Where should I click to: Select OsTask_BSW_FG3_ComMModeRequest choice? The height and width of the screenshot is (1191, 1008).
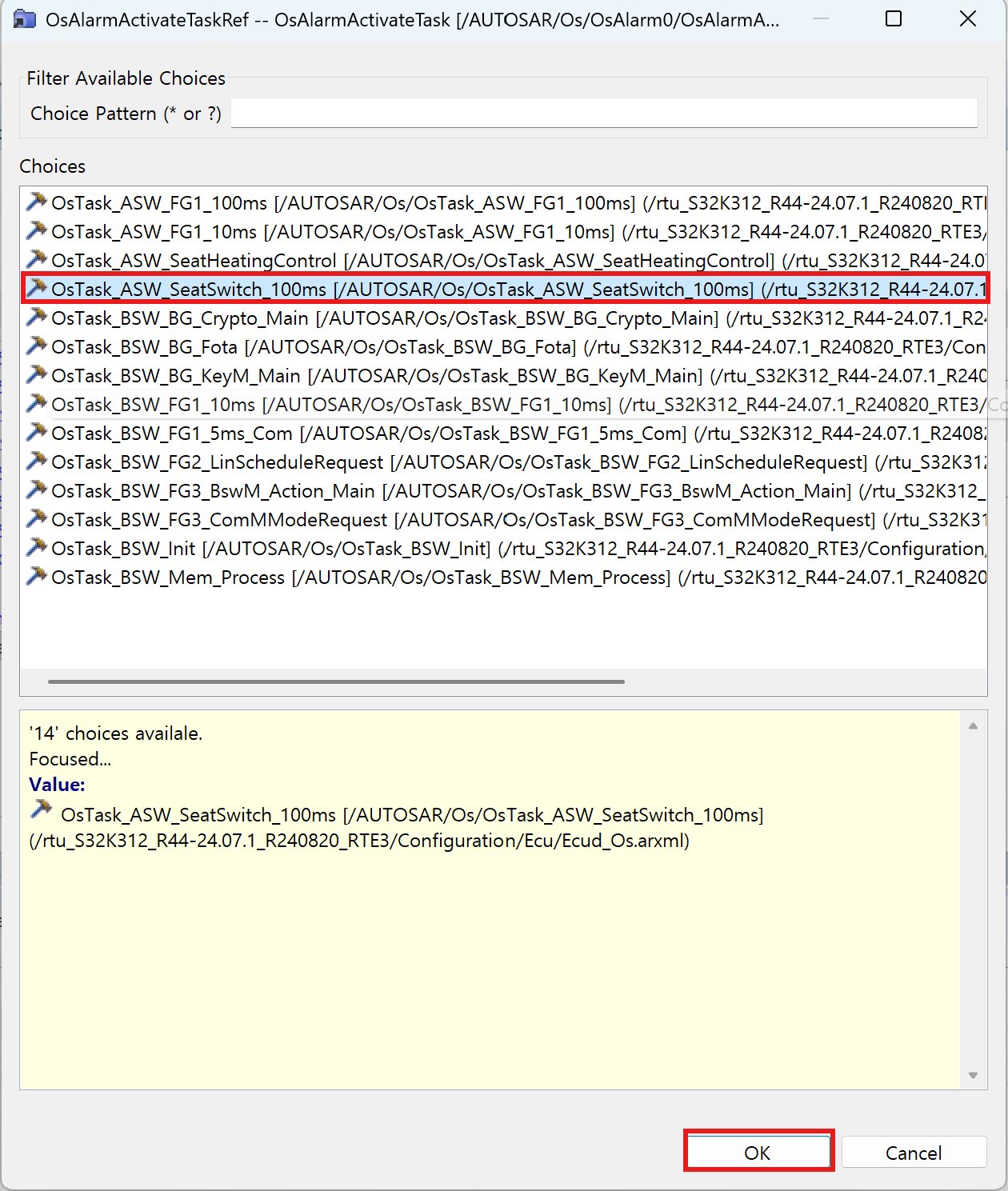[x=504, y=519]
